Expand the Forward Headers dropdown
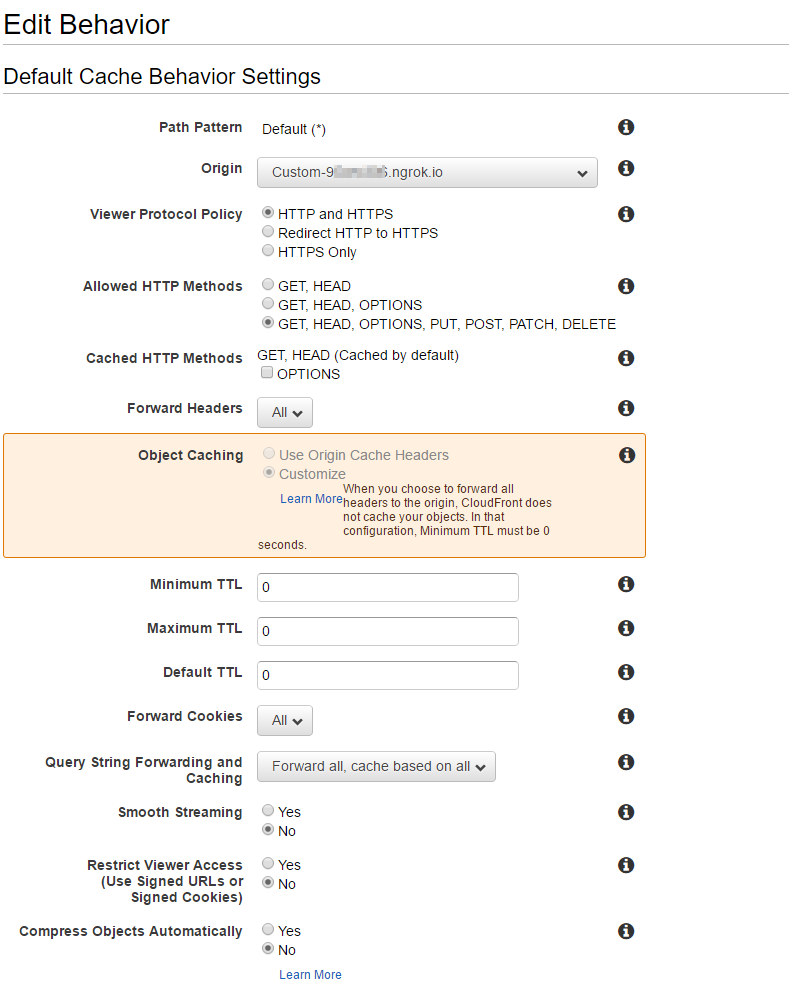Image resolution: width=789 pixels, height=1008 pixels. (285, 412)
